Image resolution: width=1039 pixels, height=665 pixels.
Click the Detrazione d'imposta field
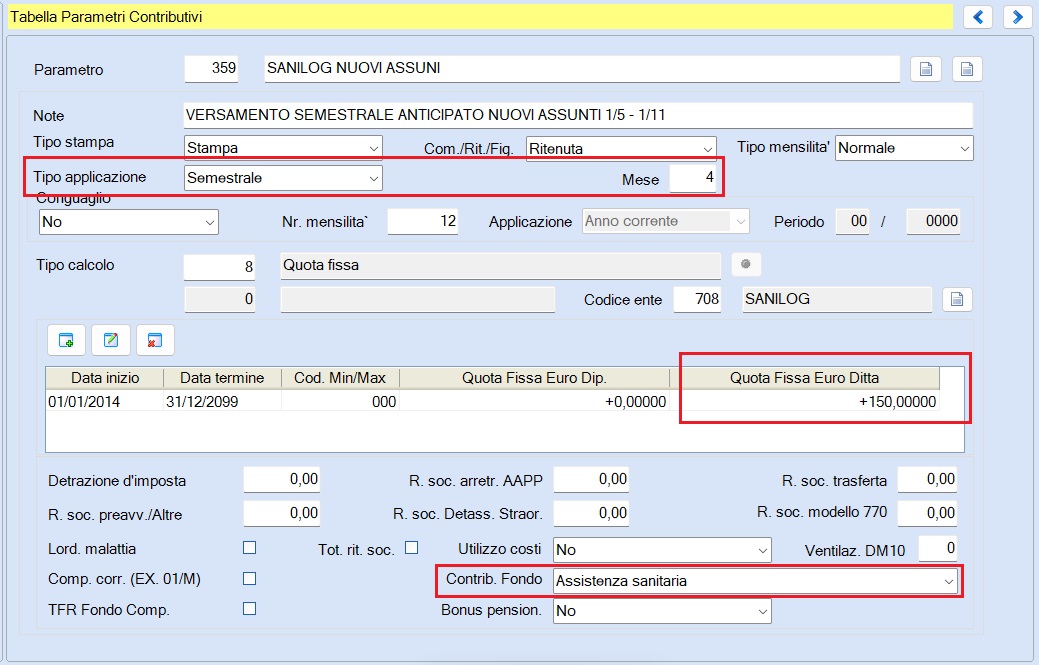coord(282,480)
